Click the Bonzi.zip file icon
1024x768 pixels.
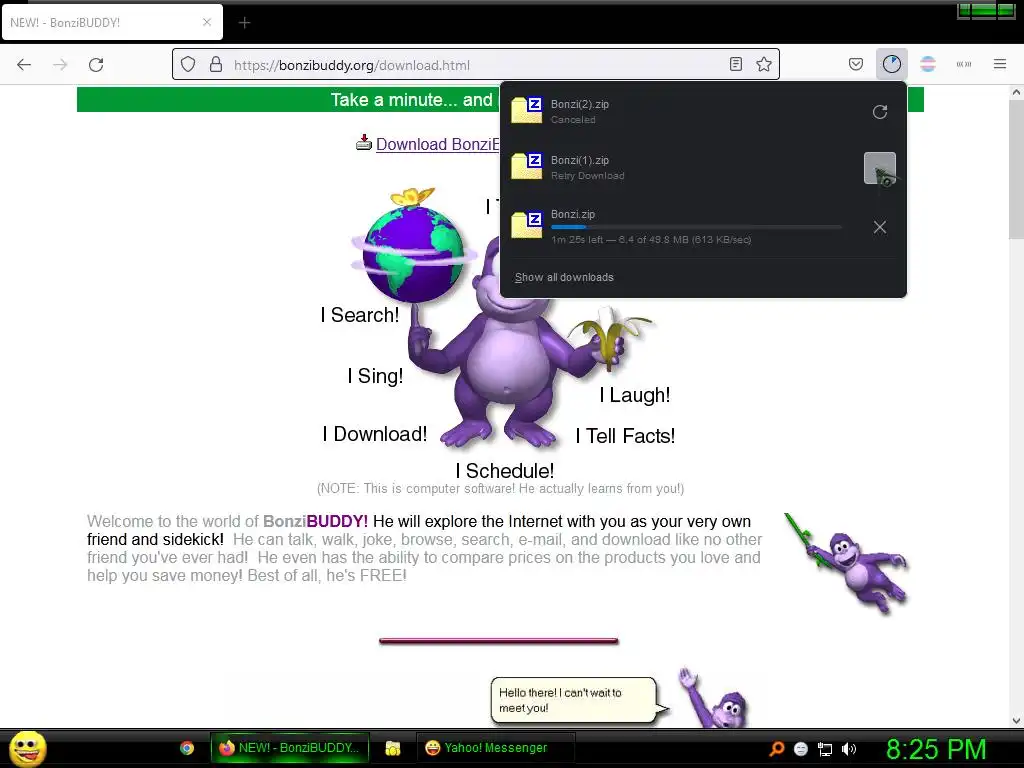point(526,225)
